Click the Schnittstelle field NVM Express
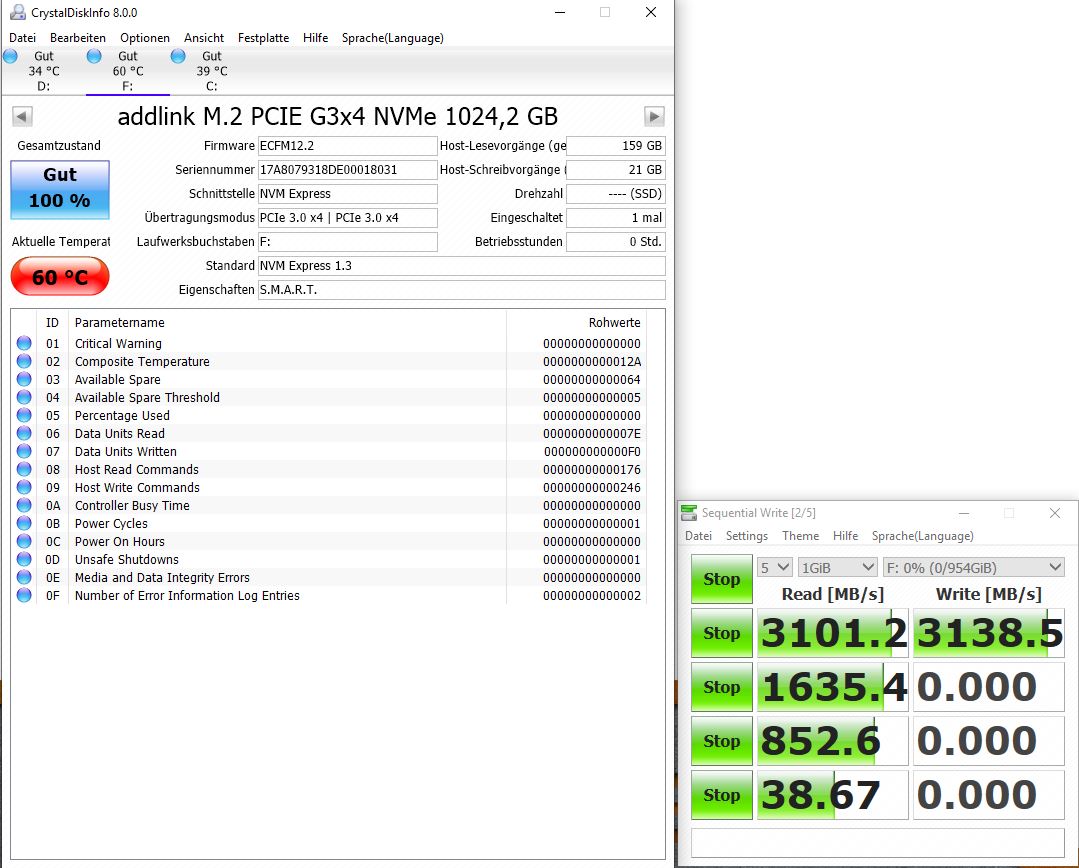Image resolution: width=1079 pixels, height=868 pixels. tap(348, 194)
